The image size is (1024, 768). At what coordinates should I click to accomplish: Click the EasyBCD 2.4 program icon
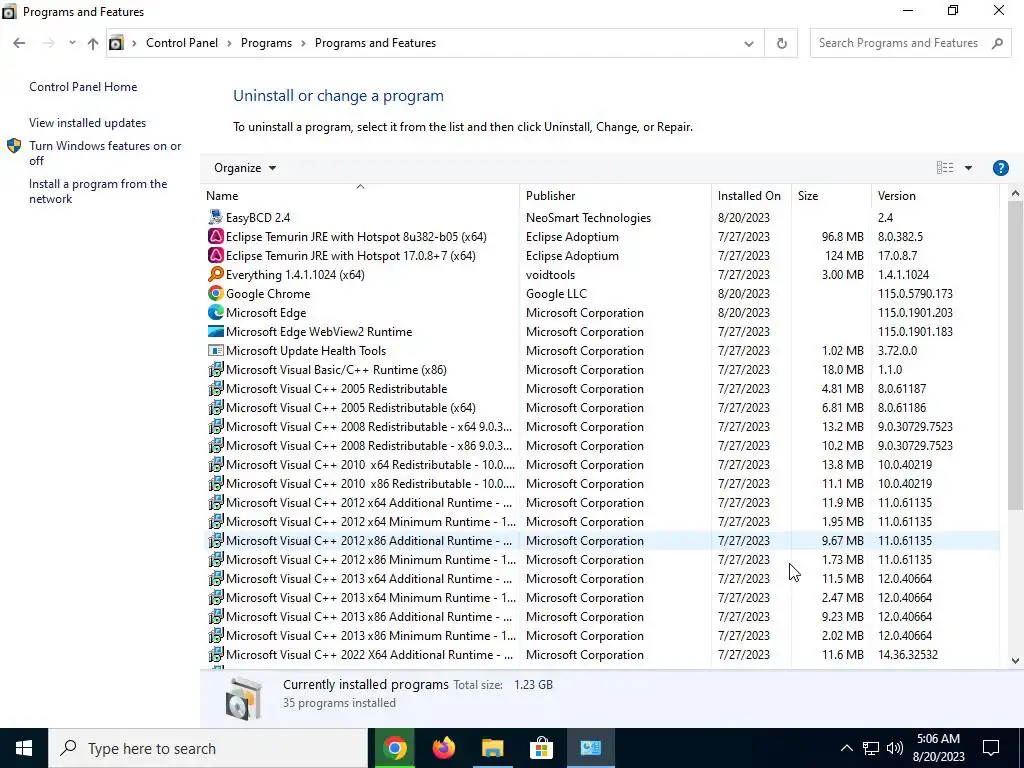[216, 217]
